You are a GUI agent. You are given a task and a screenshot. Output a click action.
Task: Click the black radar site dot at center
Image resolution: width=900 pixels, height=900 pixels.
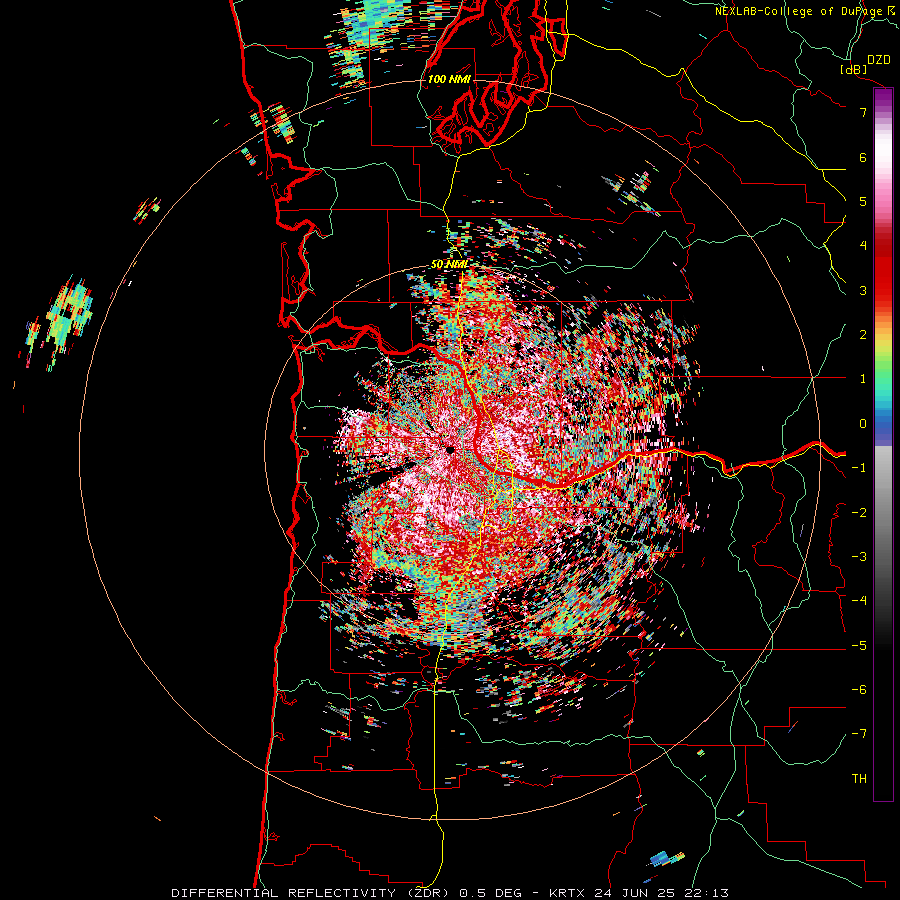click(x=449, y=450)
